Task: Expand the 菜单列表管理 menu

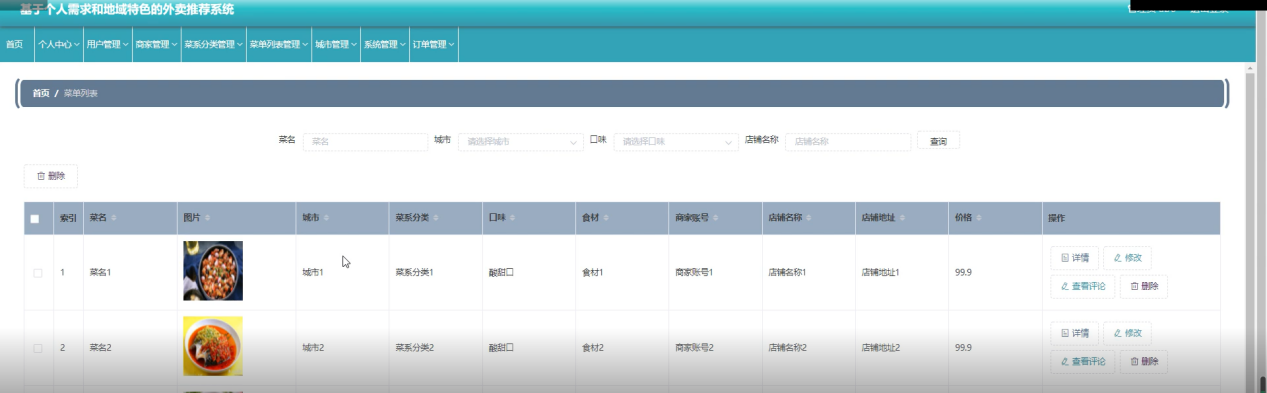Action: coord(278,44)
